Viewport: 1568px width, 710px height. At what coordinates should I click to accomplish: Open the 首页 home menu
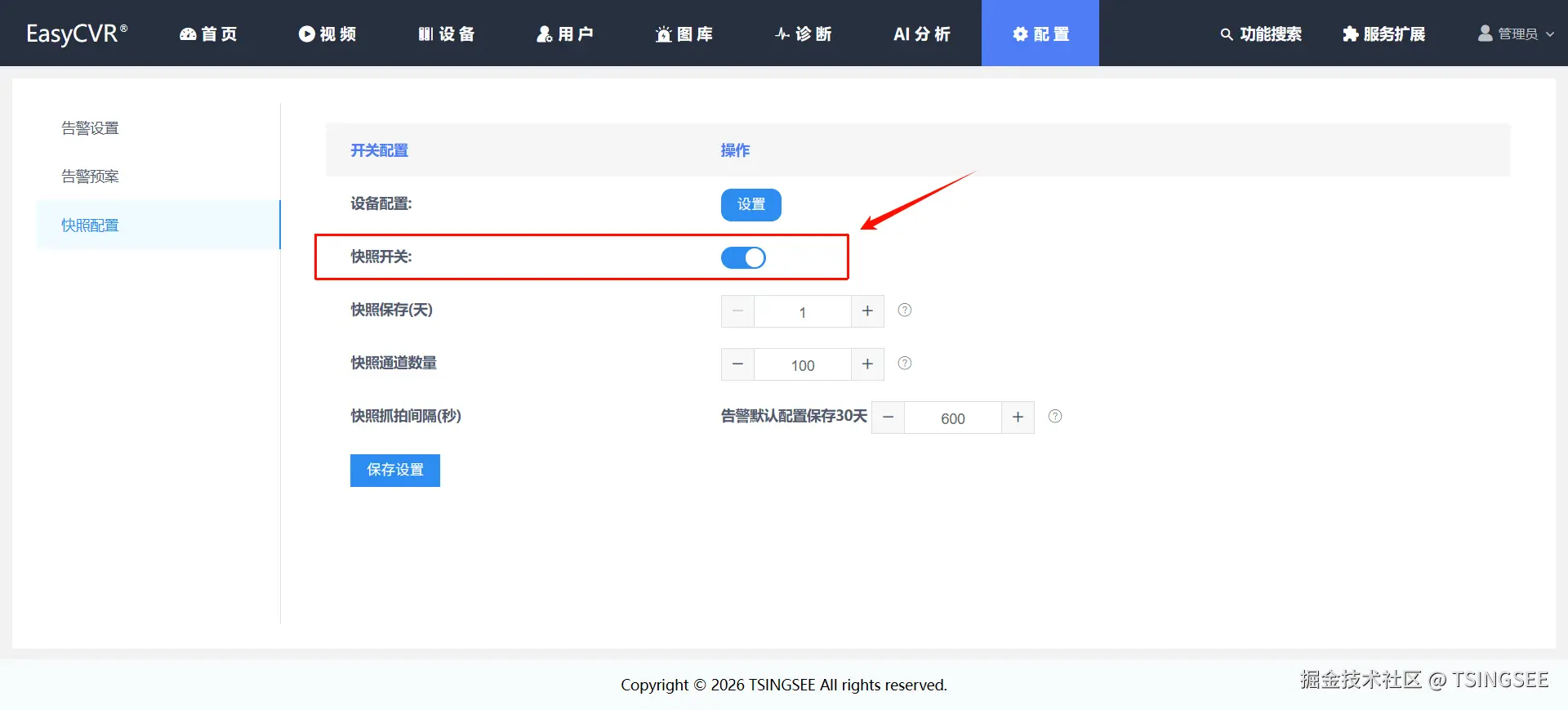208,33
